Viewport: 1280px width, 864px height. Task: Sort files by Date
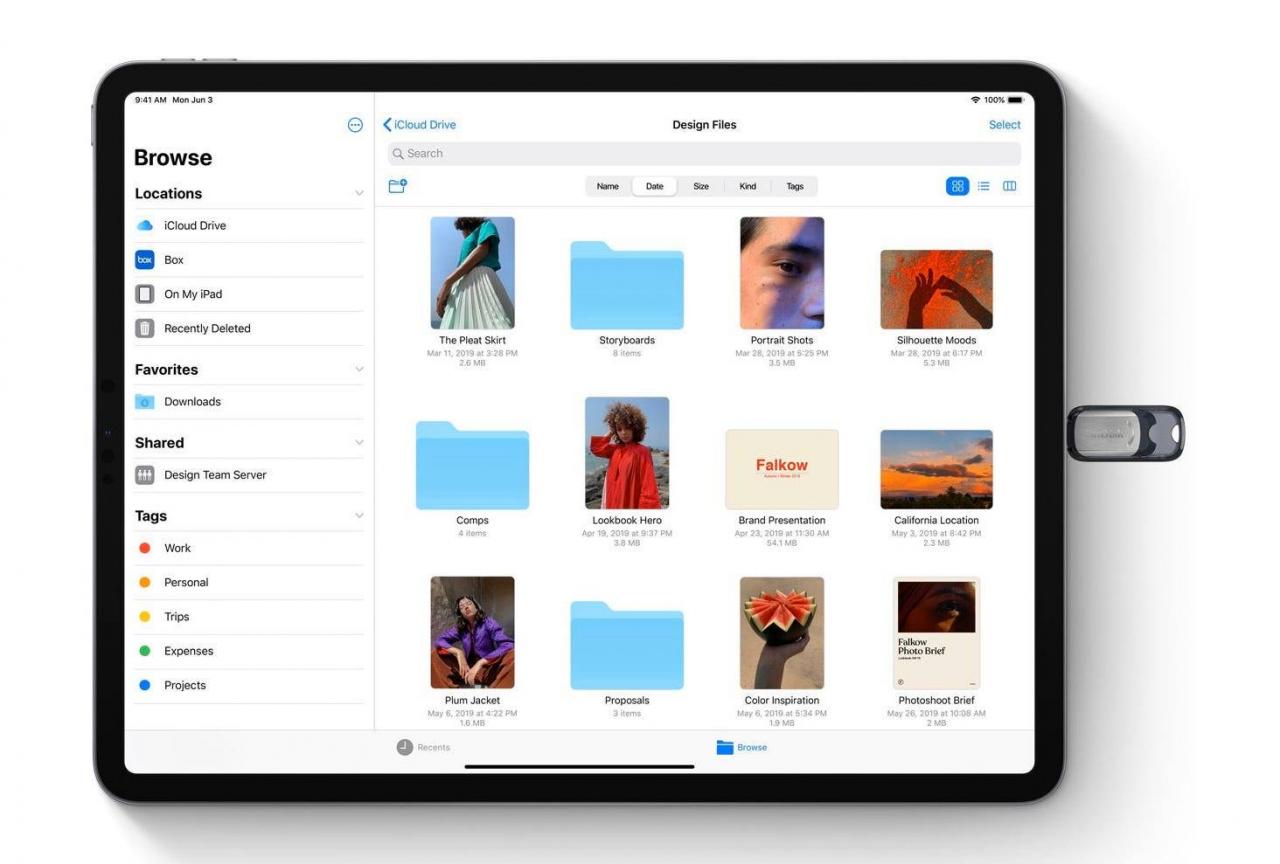(654, 186)
